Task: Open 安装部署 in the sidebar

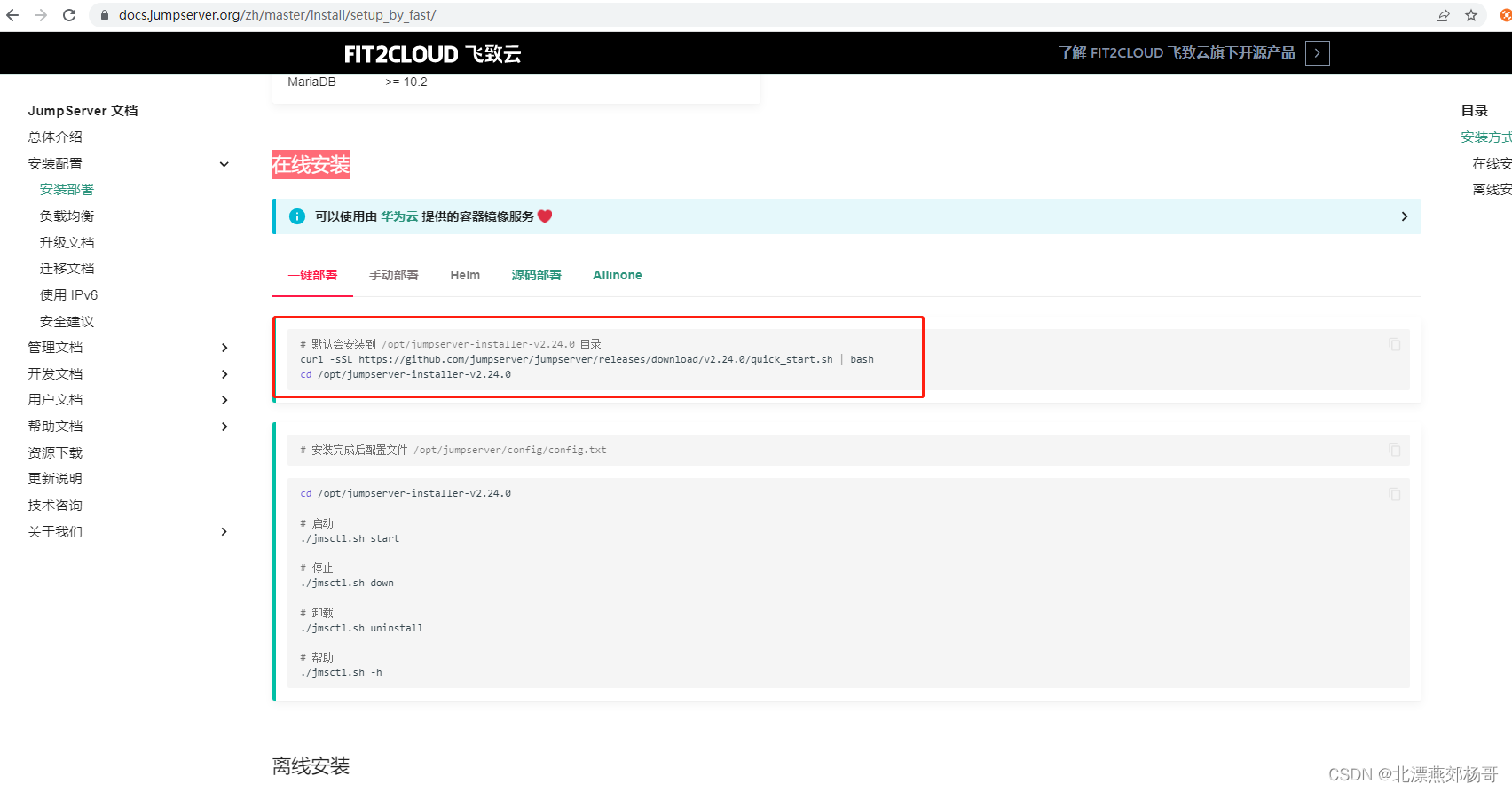Action: (67, 190)
